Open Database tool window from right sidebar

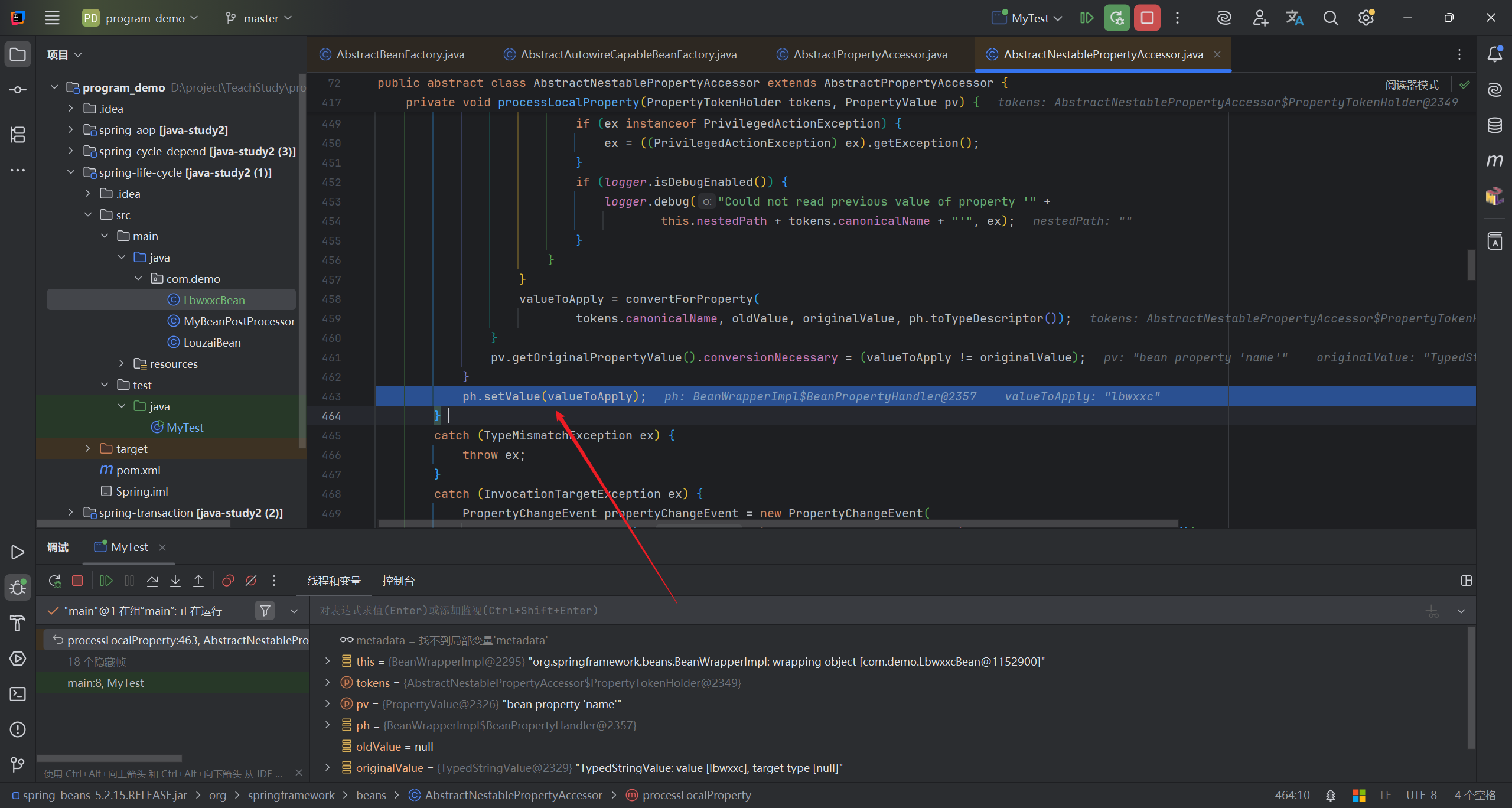point(1494,125)
